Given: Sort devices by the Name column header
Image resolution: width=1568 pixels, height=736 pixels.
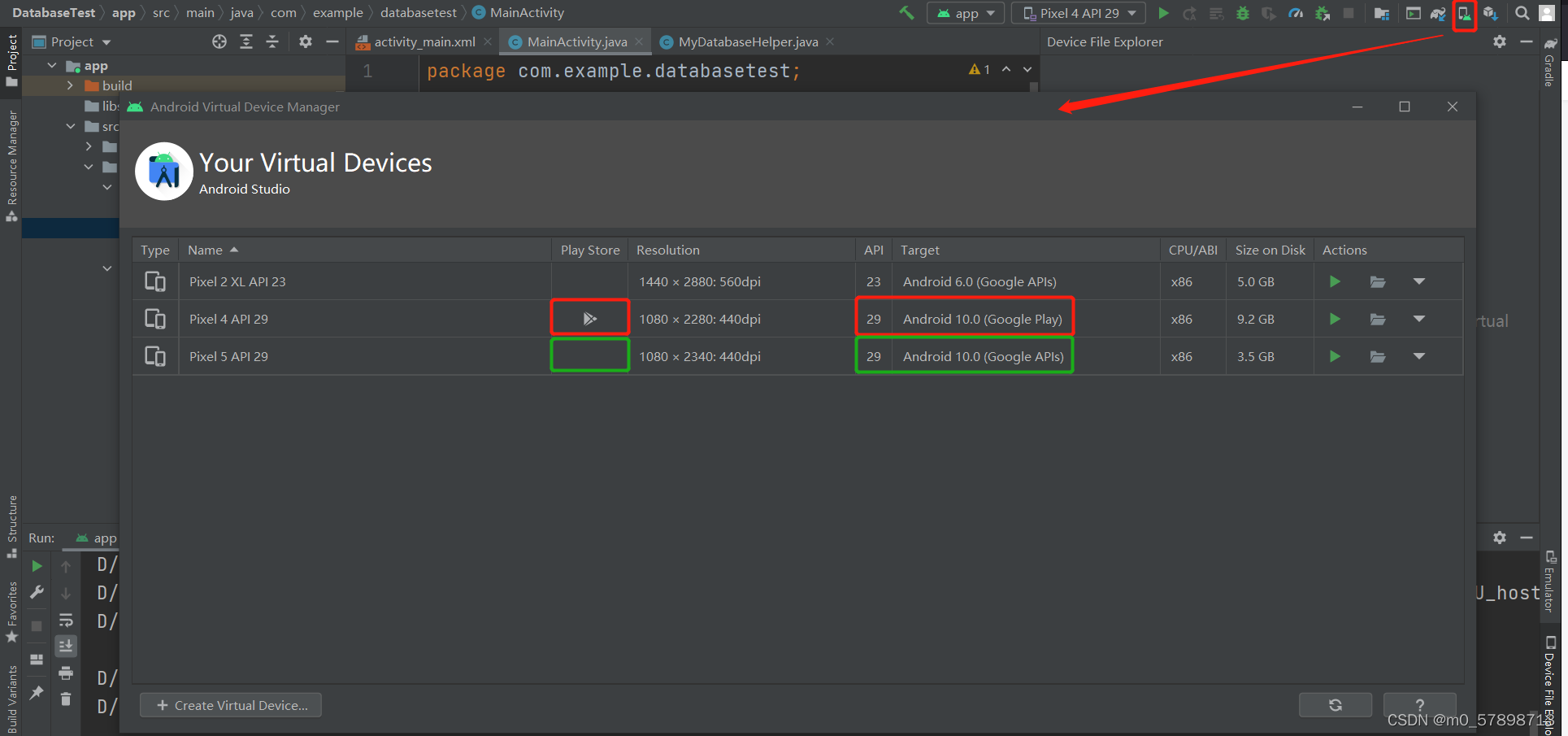Looking at the screenshot, I should [364, 250].
